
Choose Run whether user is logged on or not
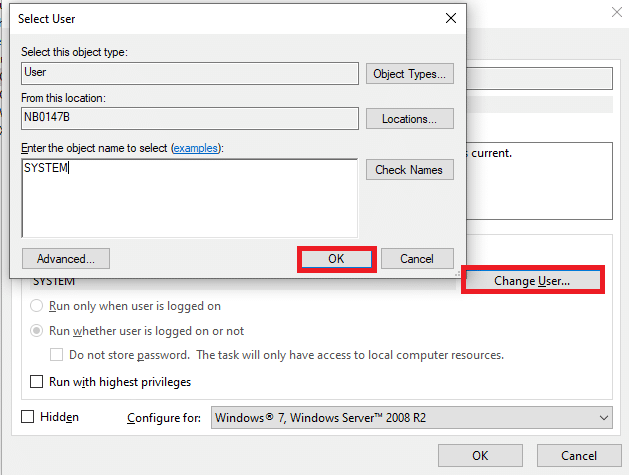37,331
